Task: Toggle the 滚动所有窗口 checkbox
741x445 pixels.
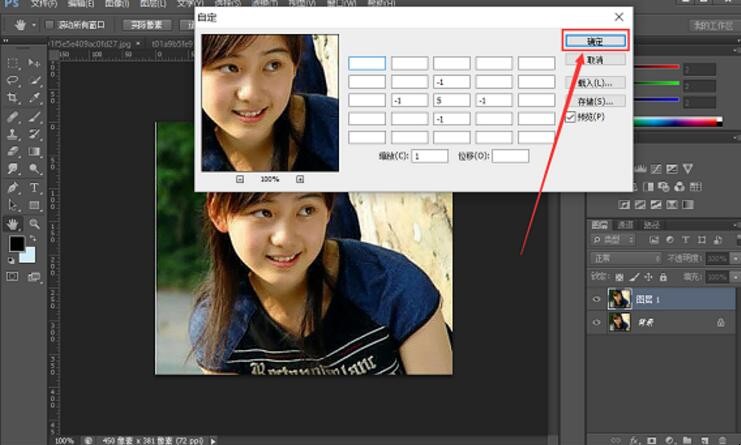Action: (x=50, y=25)
